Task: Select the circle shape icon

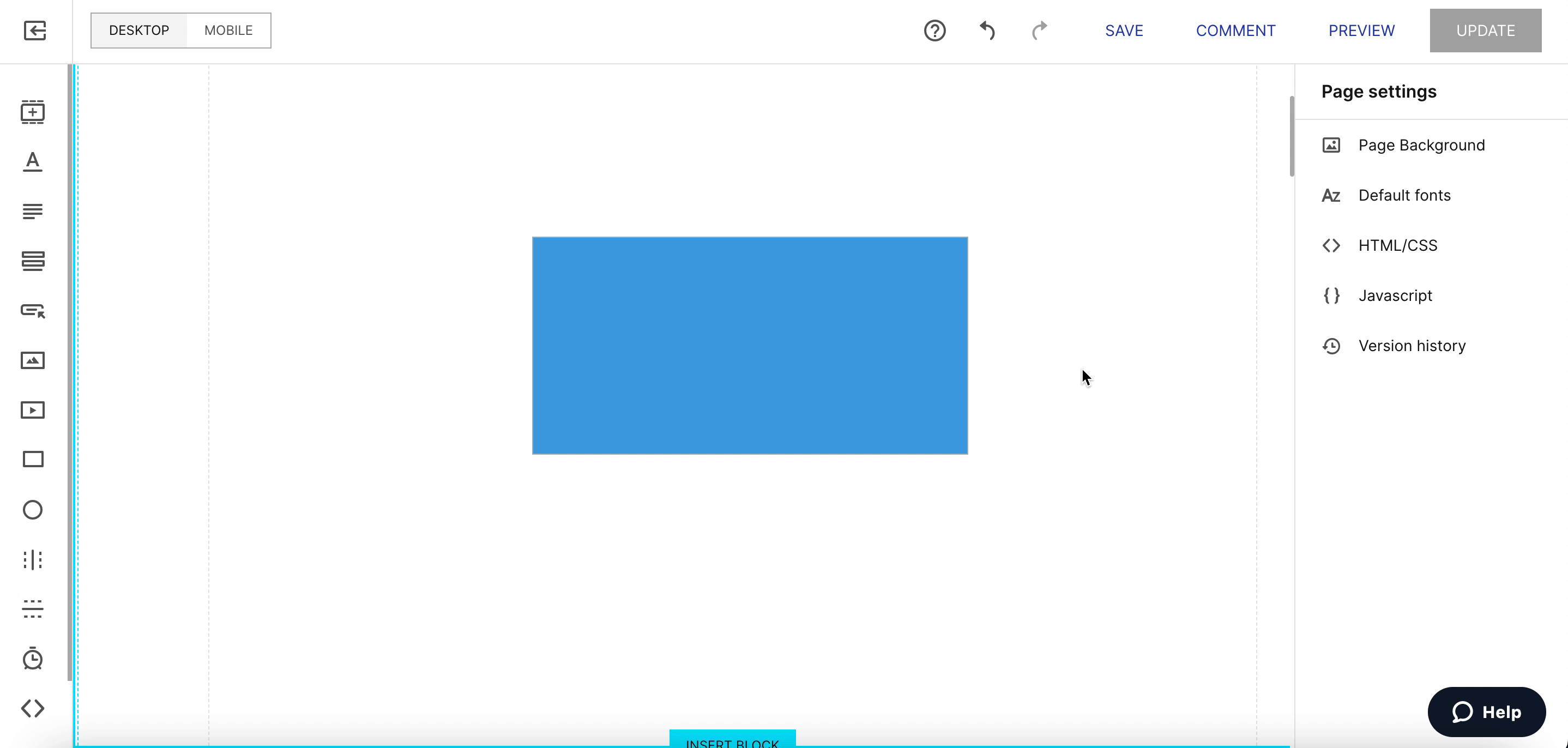Action: pos(33,509)
